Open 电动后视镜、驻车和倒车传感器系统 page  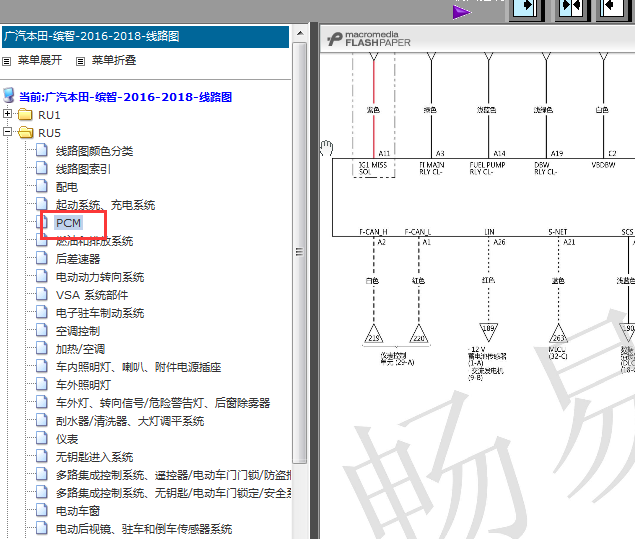coord(144,529)
